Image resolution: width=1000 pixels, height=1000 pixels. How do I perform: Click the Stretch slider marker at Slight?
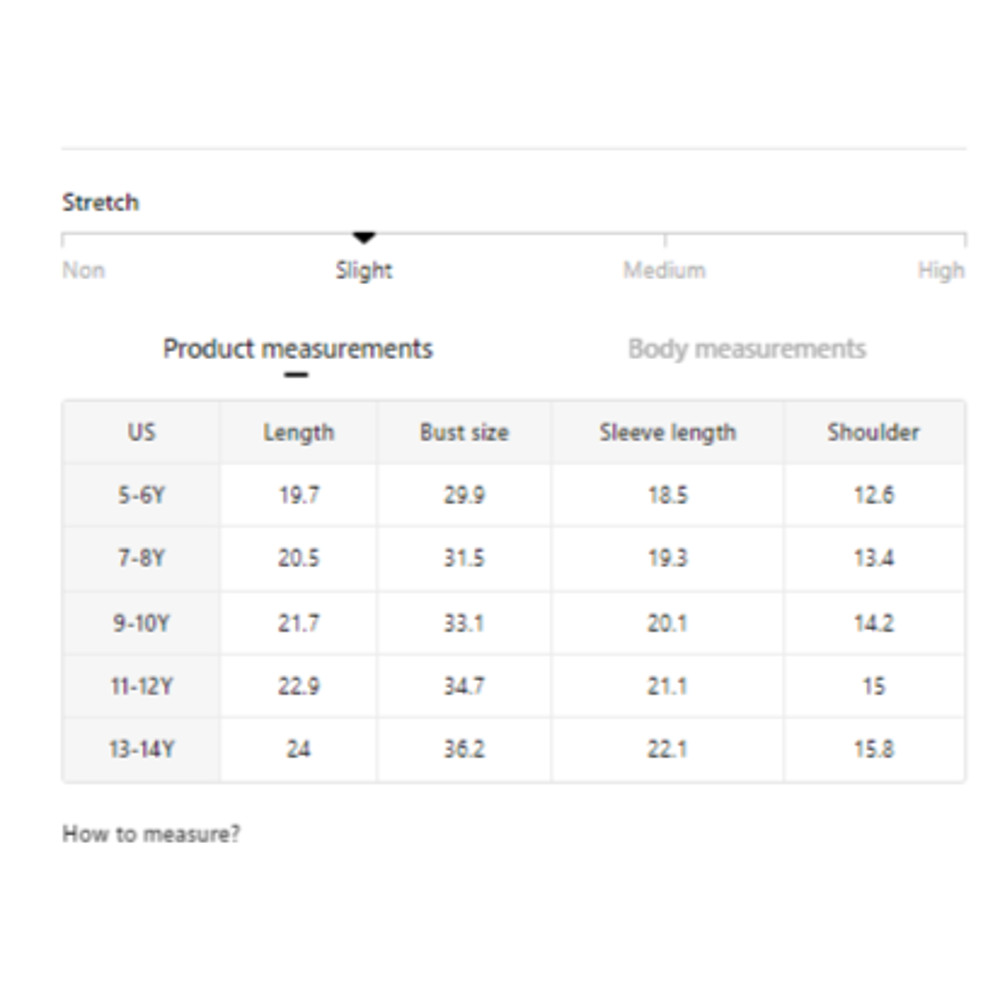[364, 238]
